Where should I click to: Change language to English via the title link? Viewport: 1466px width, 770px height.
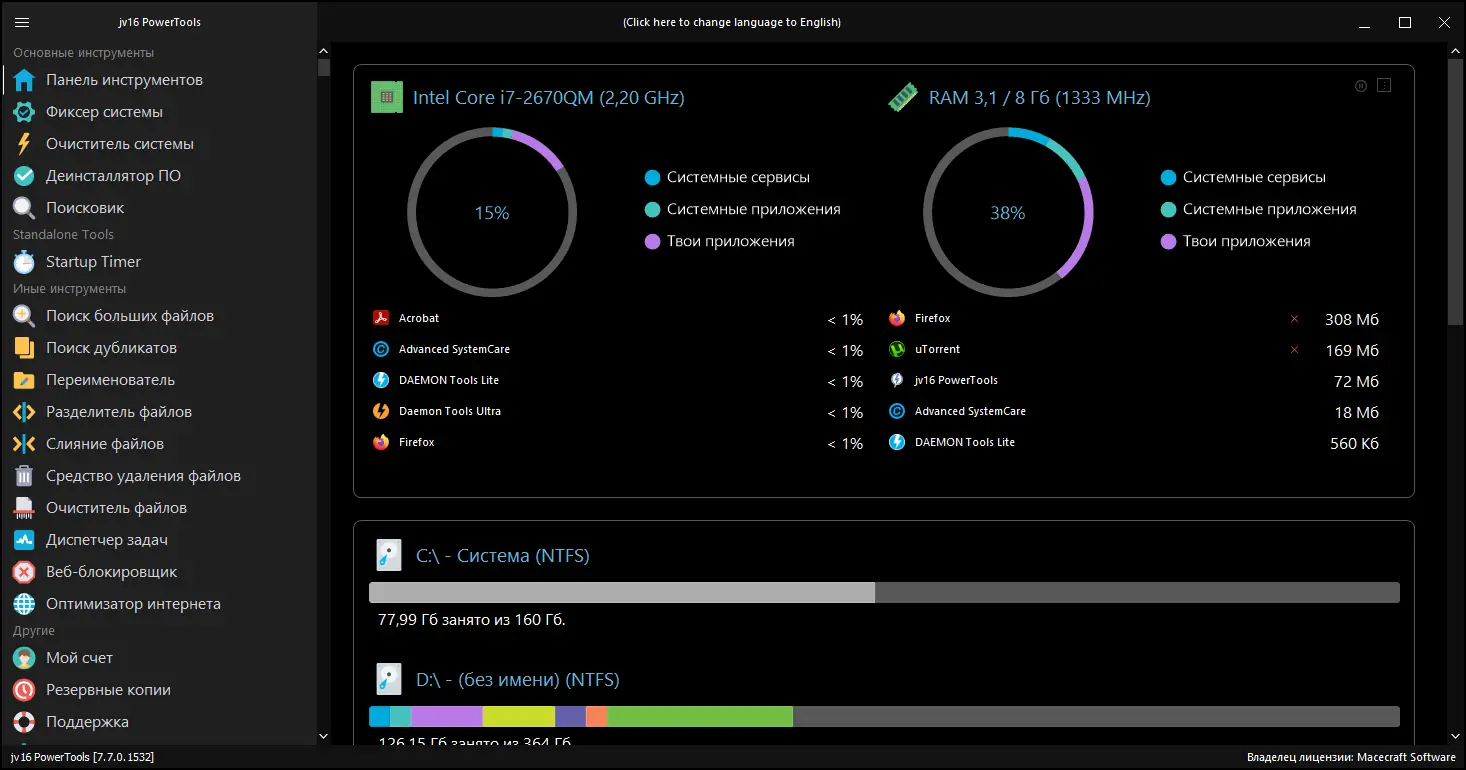point(732,22)
